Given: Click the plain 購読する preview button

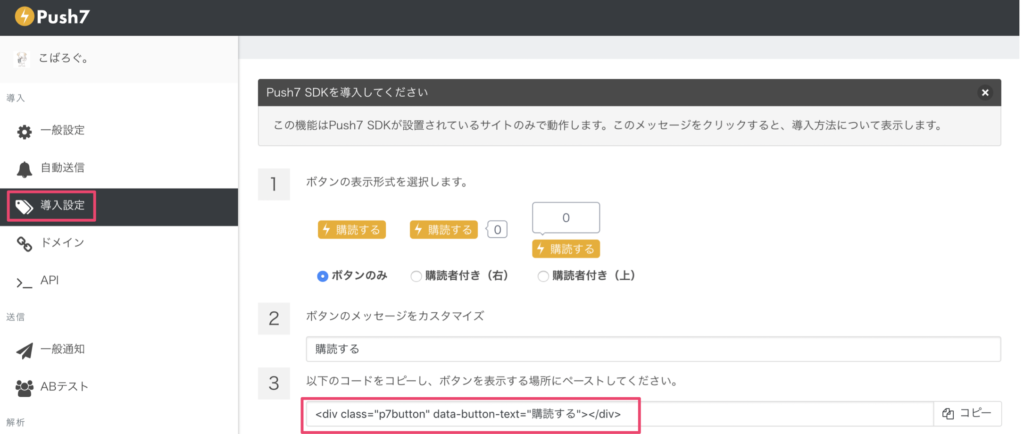Looking at the screenshot, I should (x=351, y=230).
